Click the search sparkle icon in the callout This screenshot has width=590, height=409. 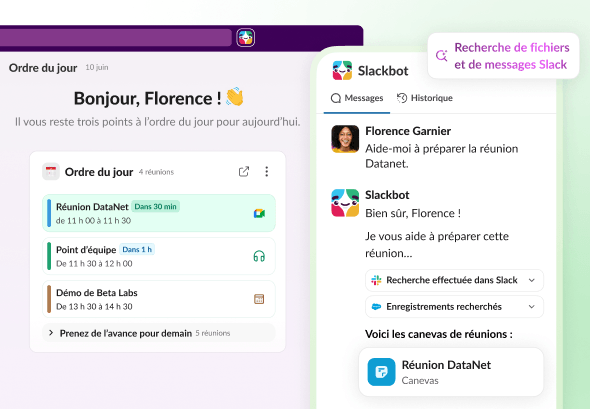[441, 56]
